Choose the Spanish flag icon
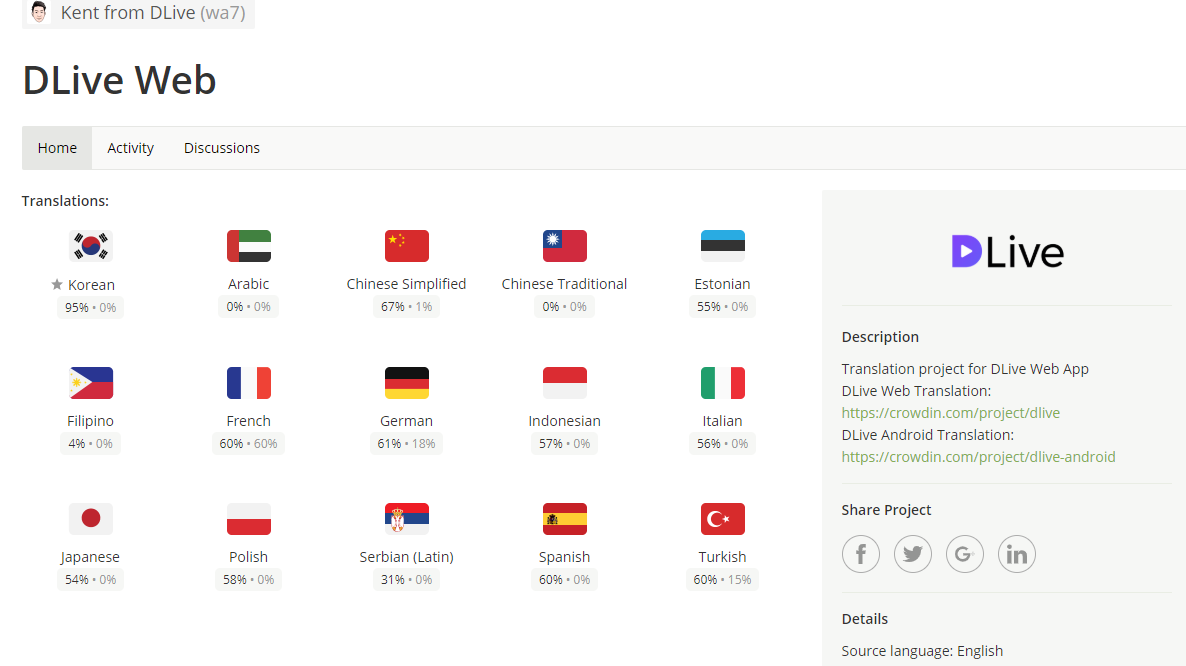Viewport: 1186px width, 666px height. click(565, 519)
